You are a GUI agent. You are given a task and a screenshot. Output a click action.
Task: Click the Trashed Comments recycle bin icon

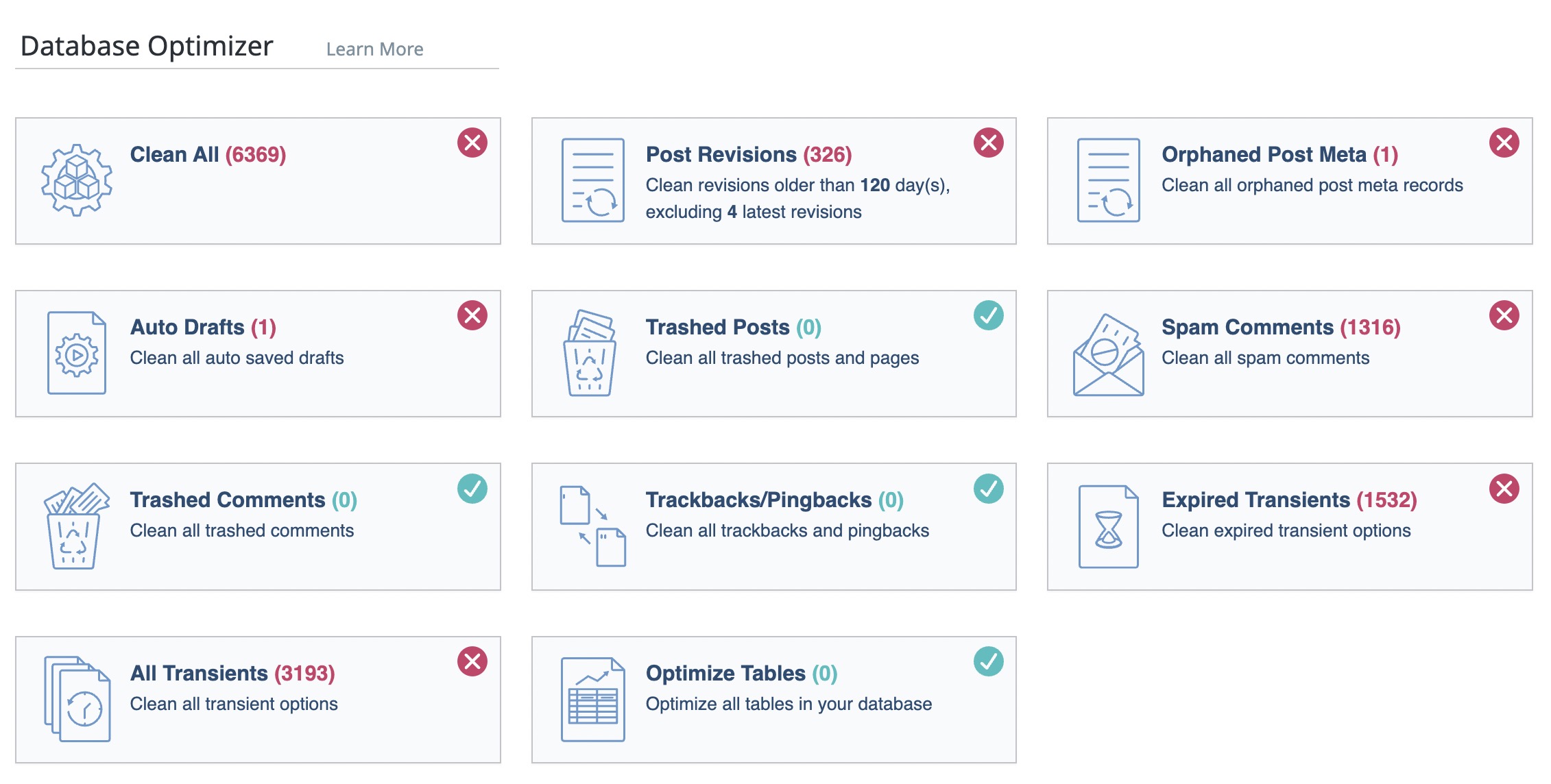tap(76, 526)
